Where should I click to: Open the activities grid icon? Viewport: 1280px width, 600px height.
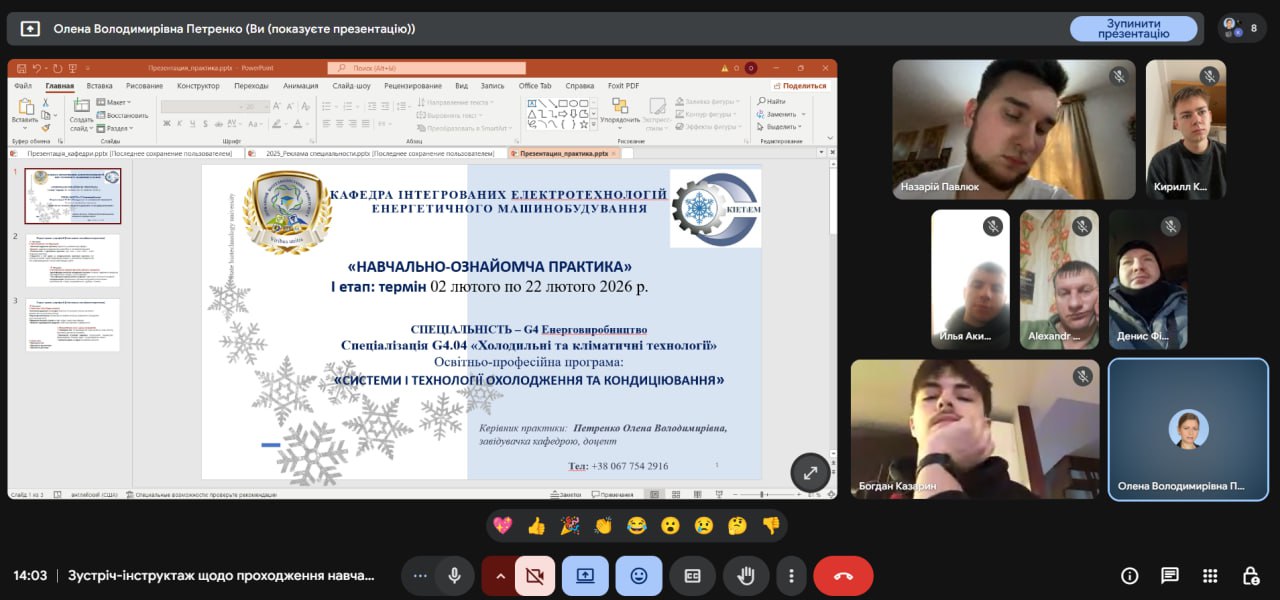tap(1210, 576)
